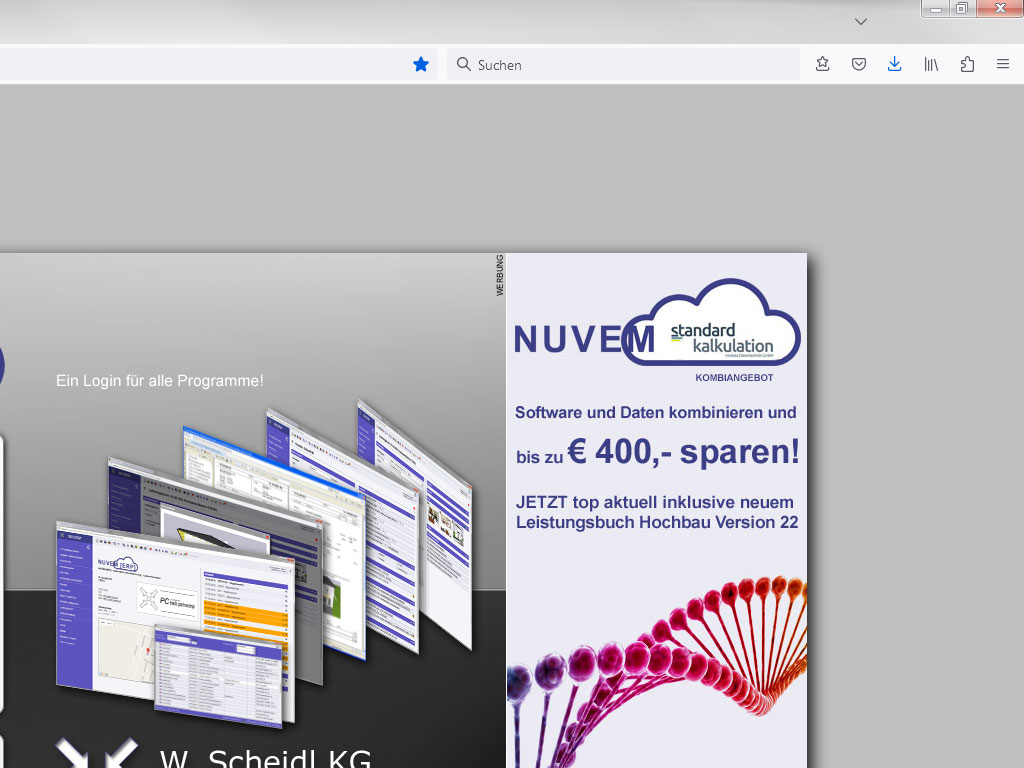Open the Pocket save icon
Viewport: 1024px width, 768px height.
click(859, 64)
